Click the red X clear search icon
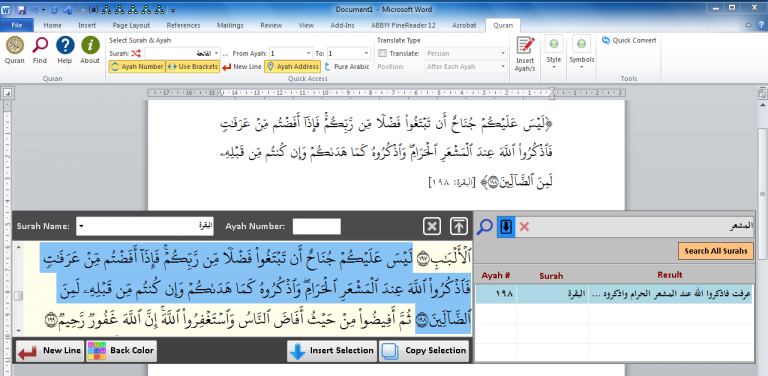The height and width of the screenshot is (376, 768). point(524,227)
